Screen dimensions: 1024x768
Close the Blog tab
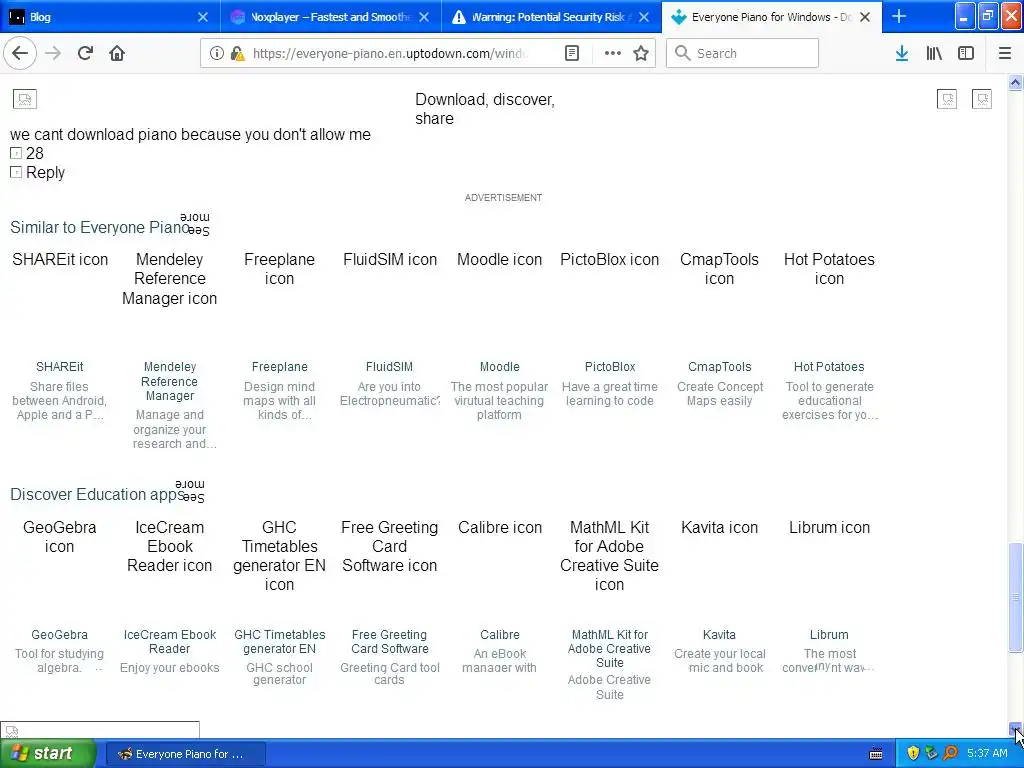203,17
